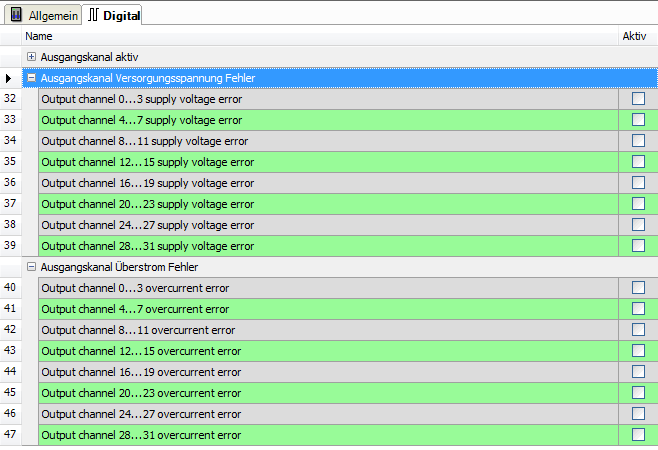Click row number 35 header
The width and height of the screenshot is (658, 450).
(x=10, y=162)
